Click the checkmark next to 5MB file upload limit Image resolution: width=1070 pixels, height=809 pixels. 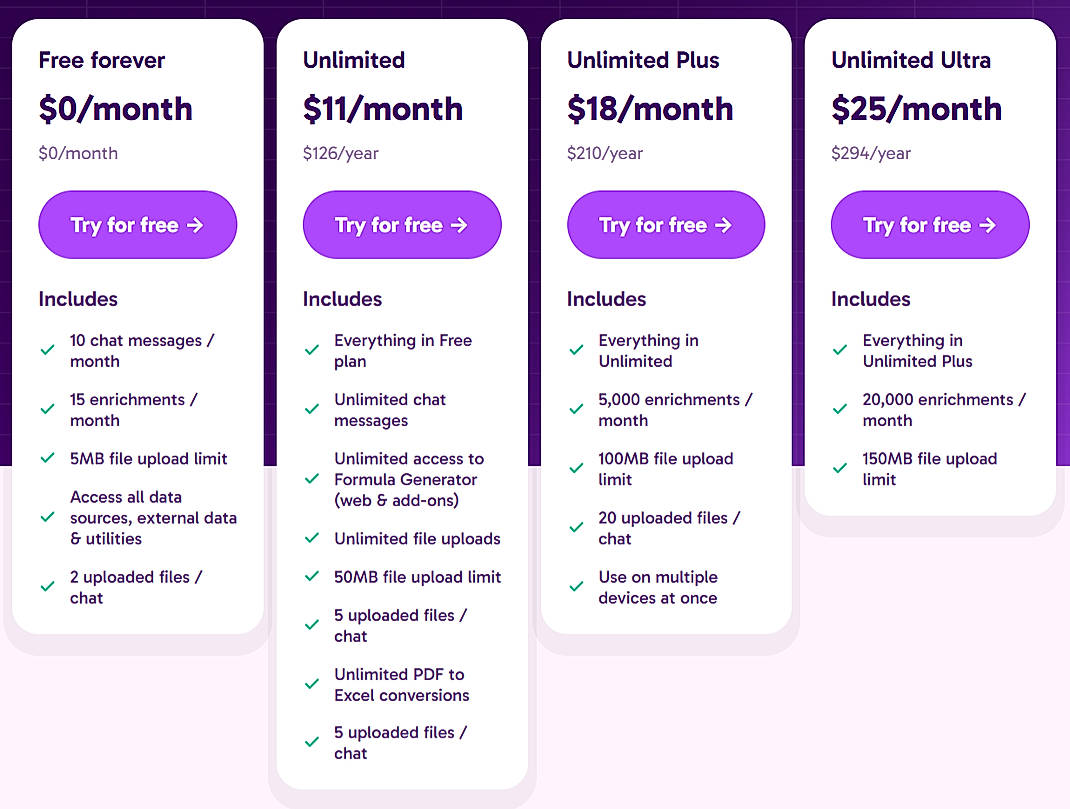tap(47, 458)
